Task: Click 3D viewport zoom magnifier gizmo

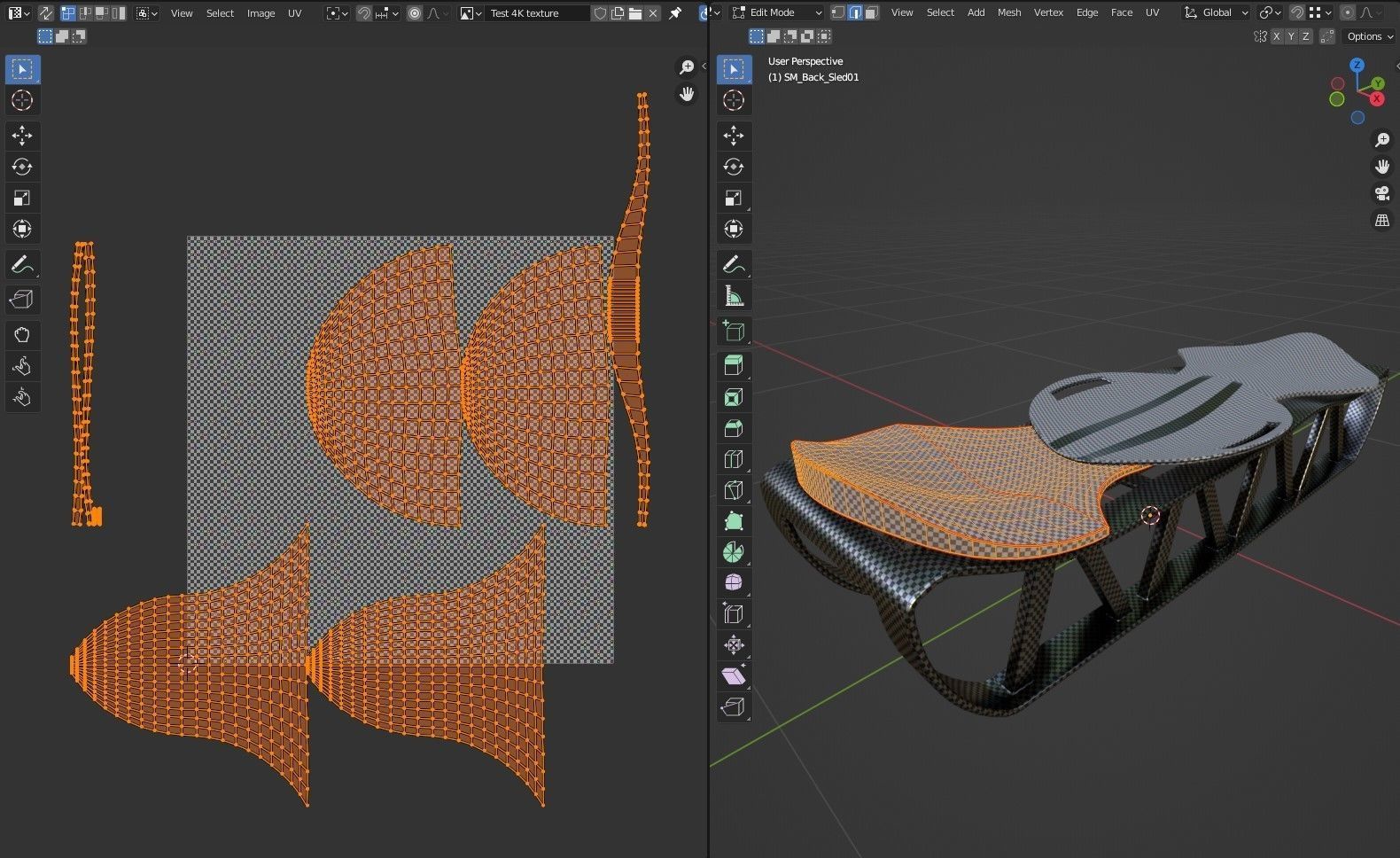Action: pyautogui.click(x=1381, y=140)
